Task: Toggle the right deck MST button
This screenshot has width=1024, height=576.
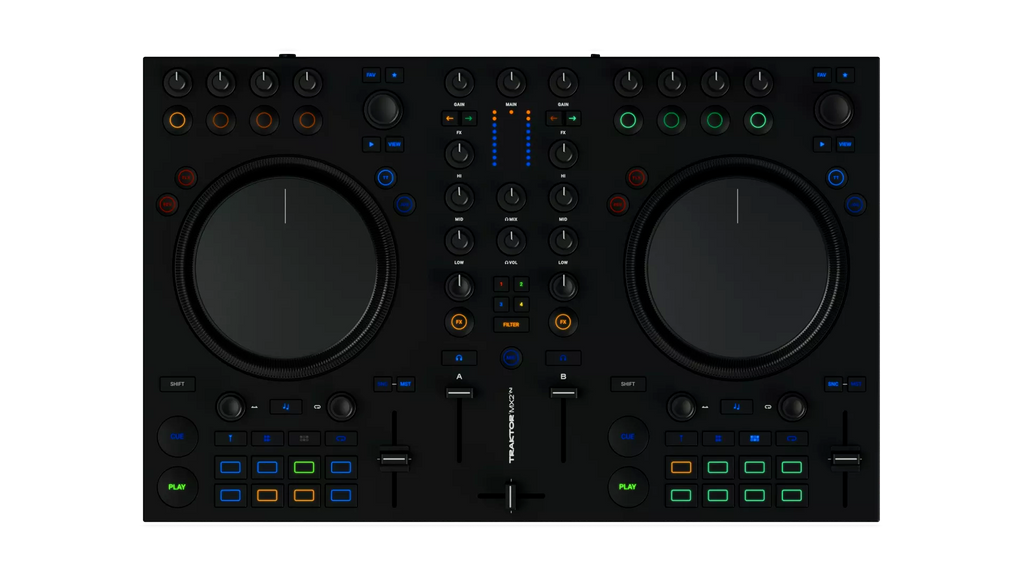Action: pyautogui.click(x=856, y=384)
